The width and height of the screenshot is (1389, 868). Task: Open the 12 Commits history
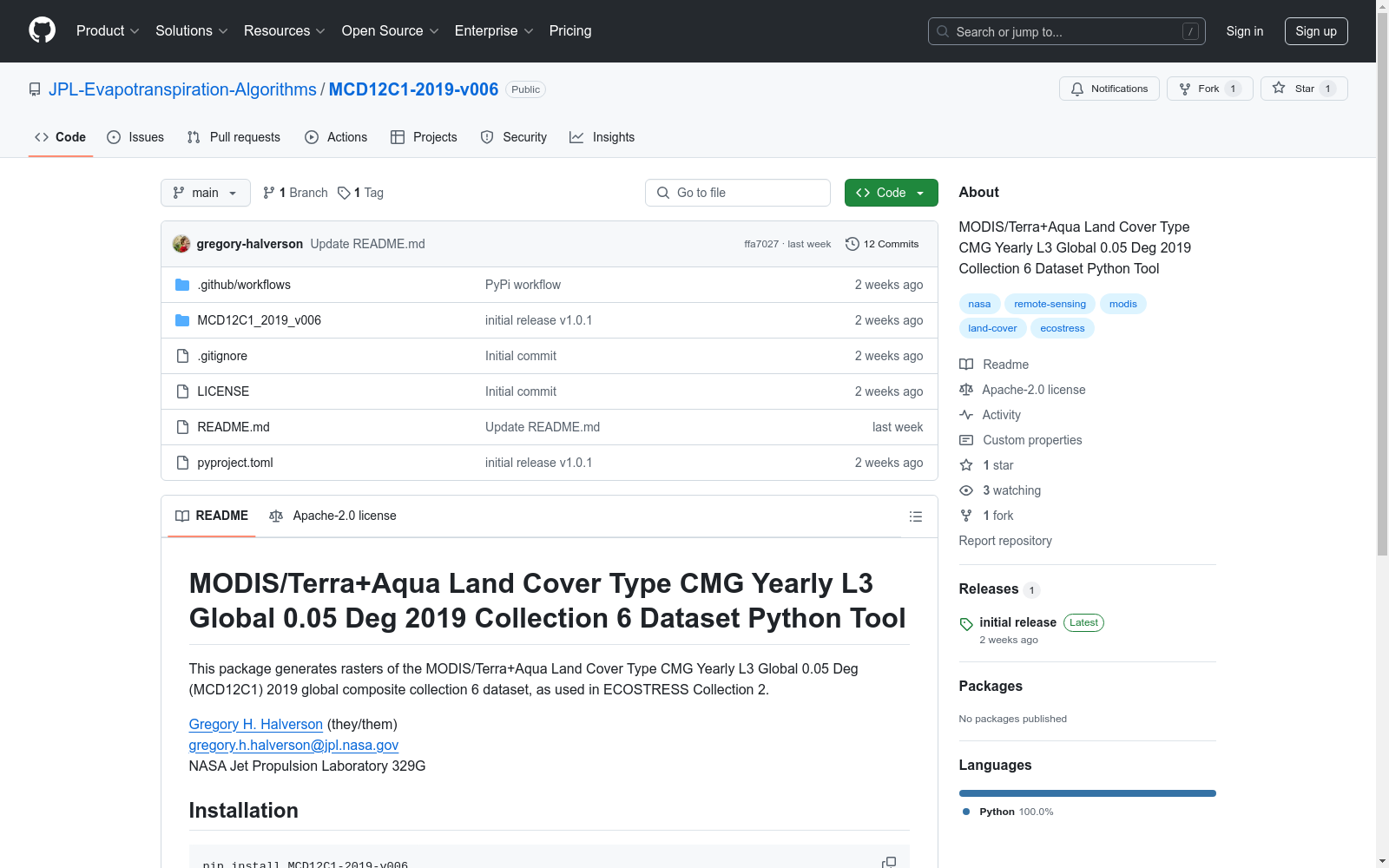(x=882, y=244)
